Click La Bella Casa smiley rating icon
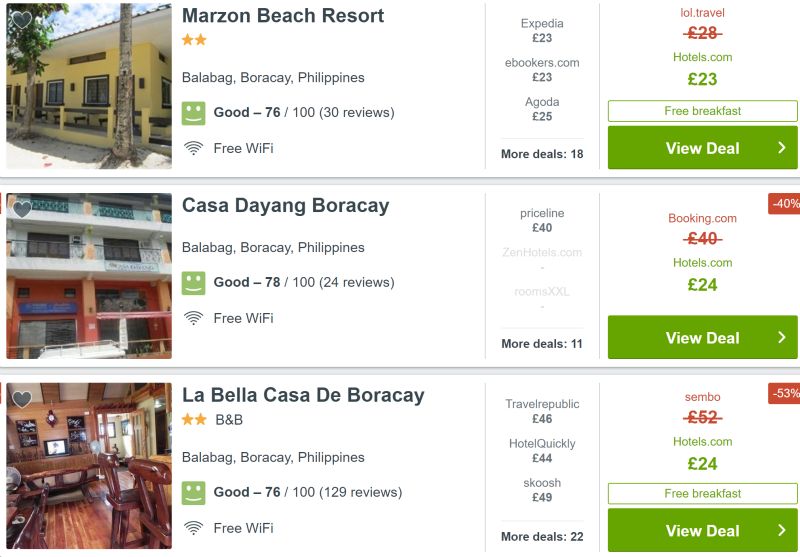 [x=193, y=493]
